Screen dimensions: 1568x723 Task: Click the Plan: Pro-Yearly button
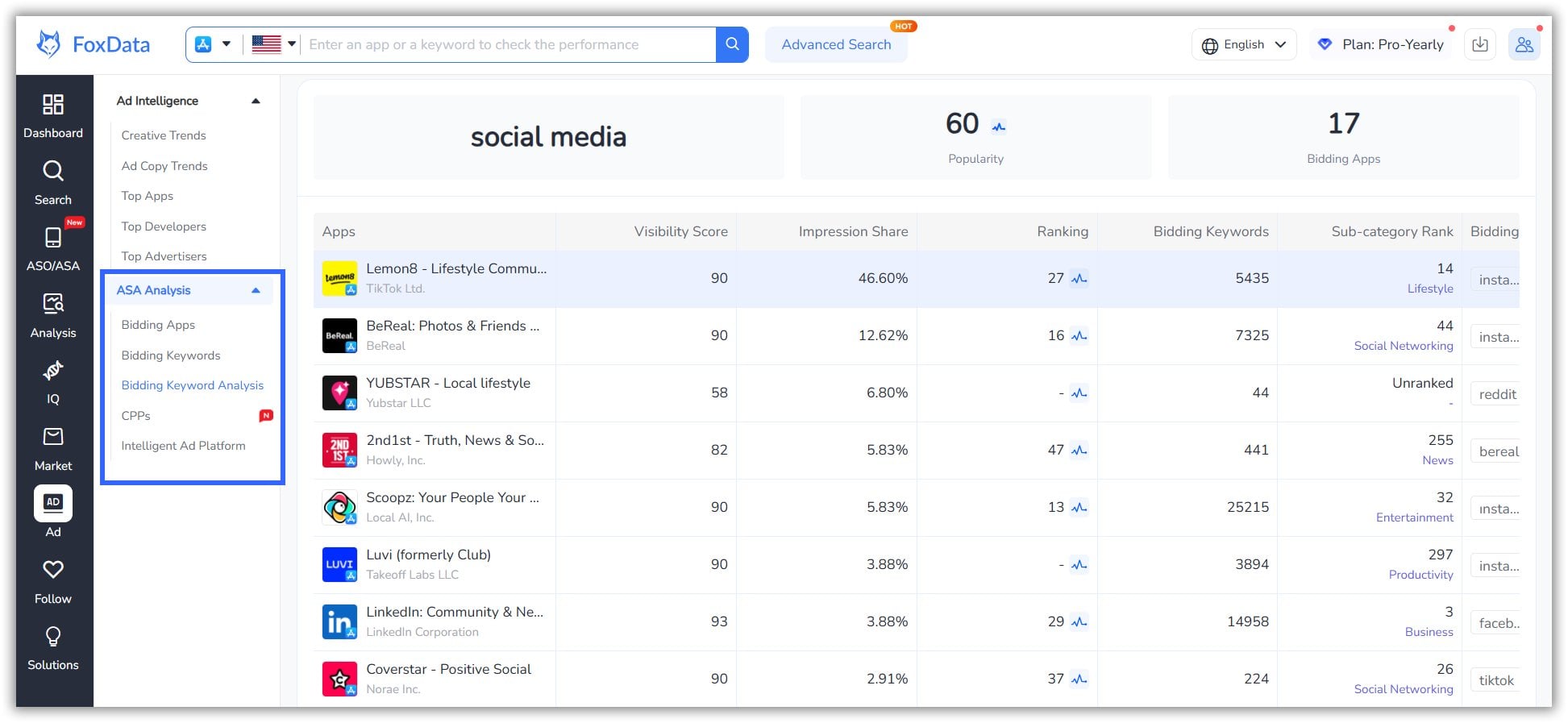click(x=1382, y=44)
